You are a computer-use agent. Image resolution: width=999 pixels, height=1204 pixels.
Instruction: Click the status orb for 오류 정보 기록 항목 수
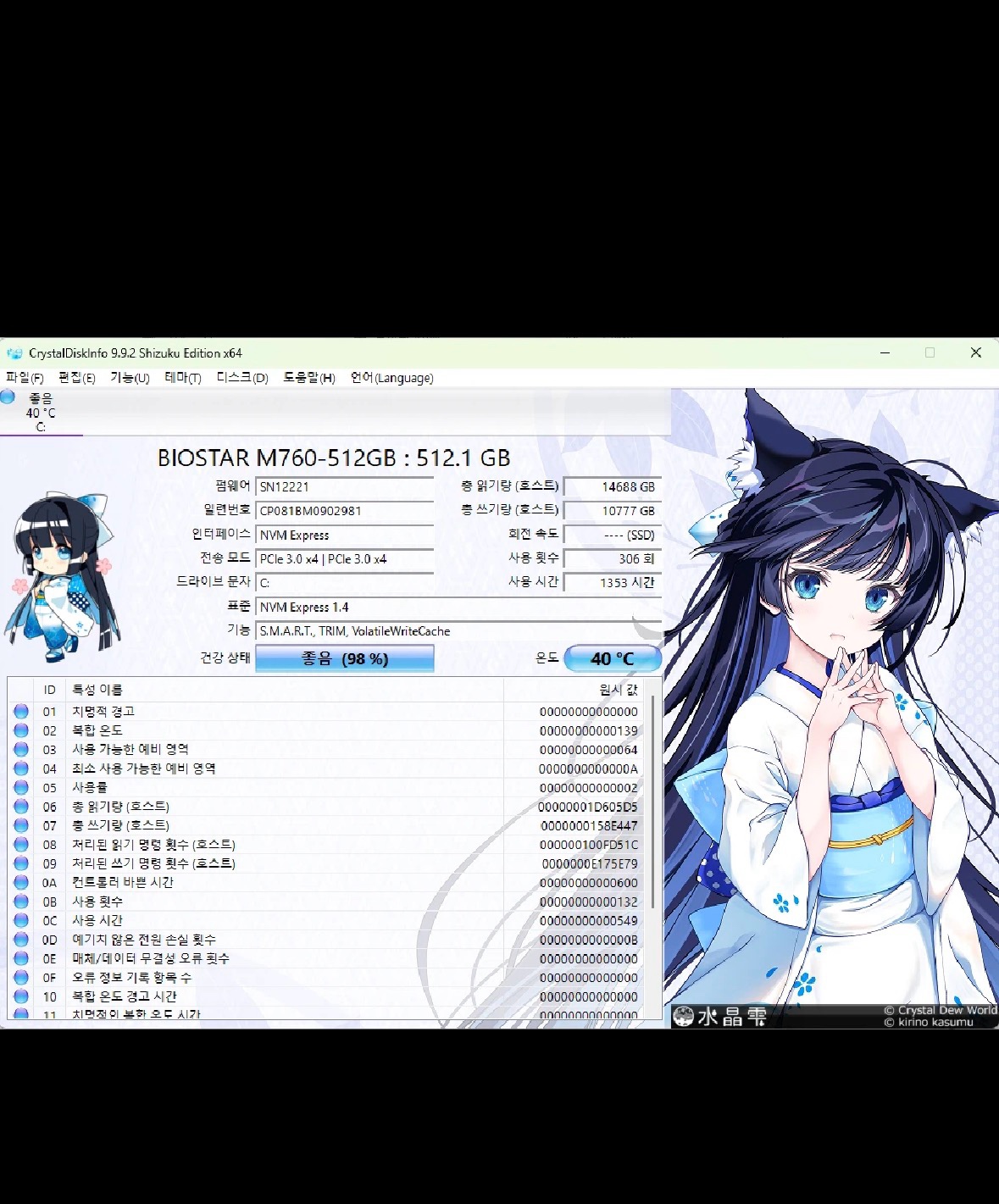tap(21, 978)
